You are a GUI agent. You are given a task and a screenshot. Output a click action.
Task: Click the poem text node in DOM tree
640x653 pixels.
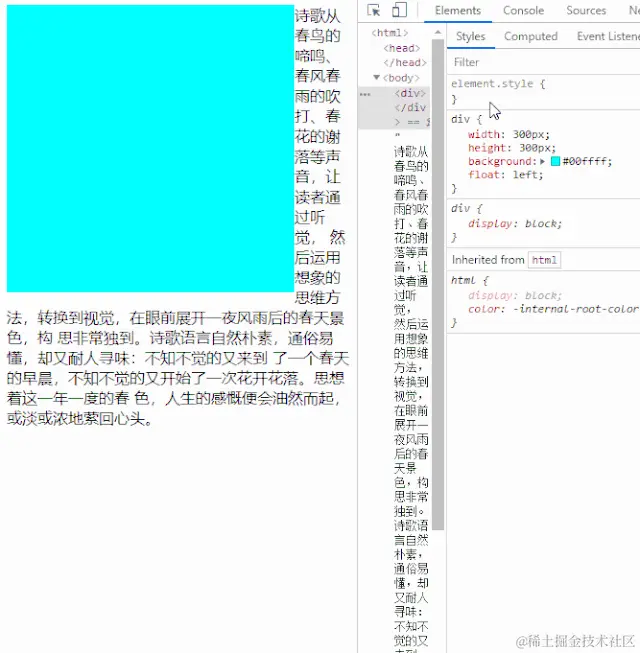(x=411, y=400)
